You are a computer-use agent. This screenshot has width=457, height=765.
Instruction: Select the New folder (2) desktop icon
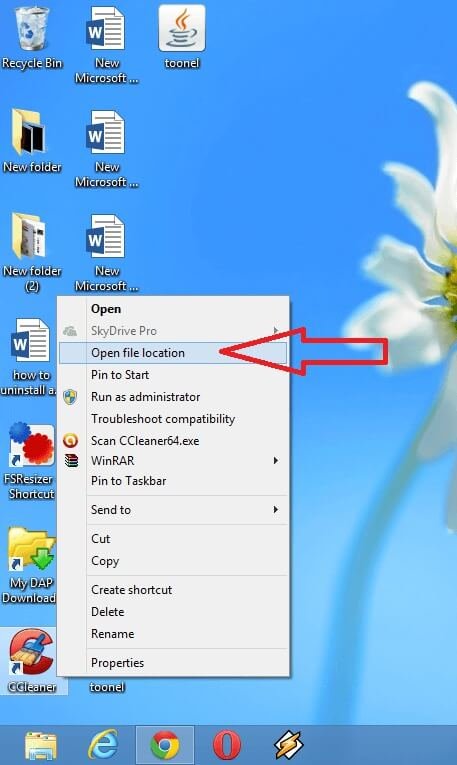(x=32, y=253)
